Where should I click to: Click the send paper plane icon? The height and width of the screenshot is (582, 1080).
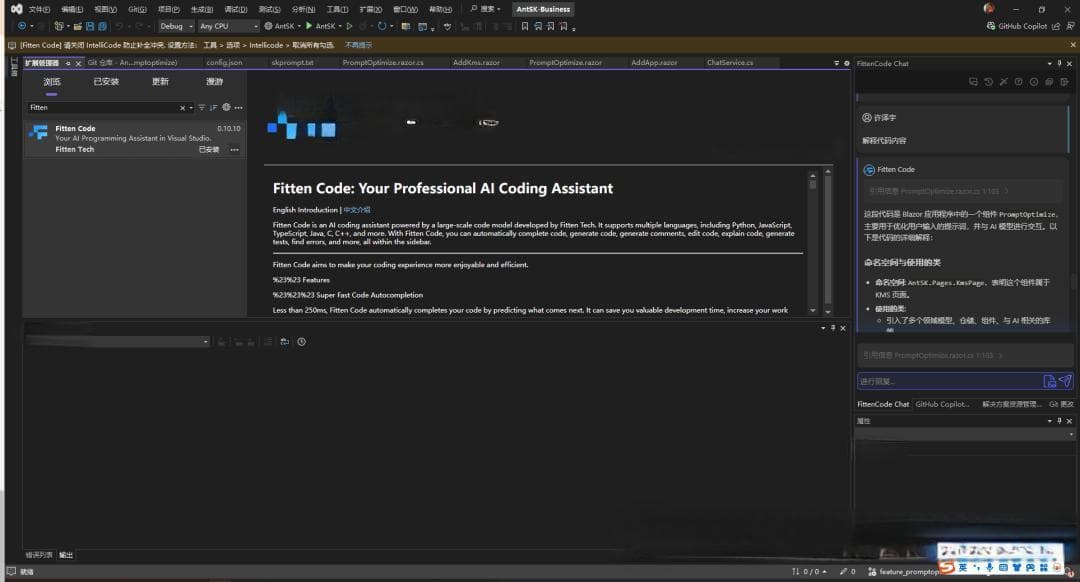(x=1065, y=380)
